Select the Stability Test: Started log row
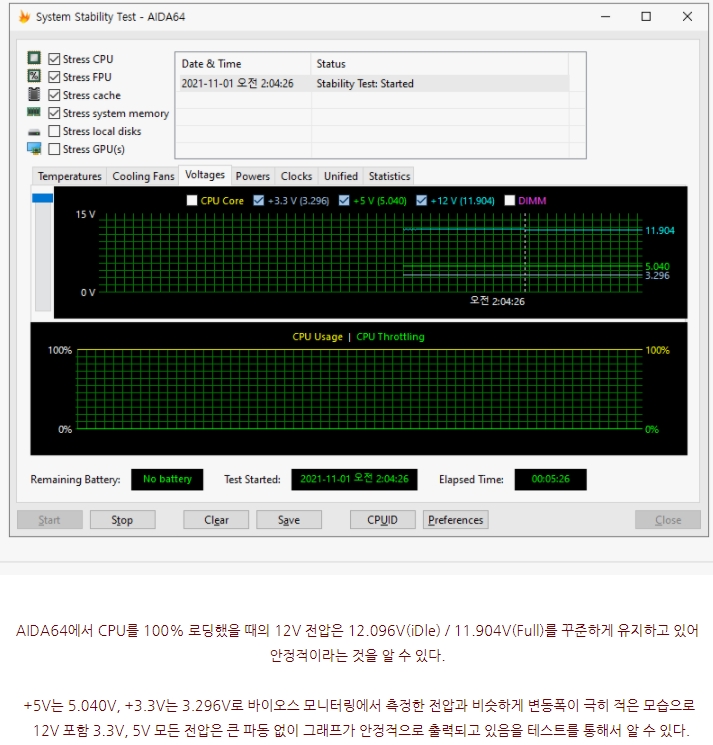 374,84
